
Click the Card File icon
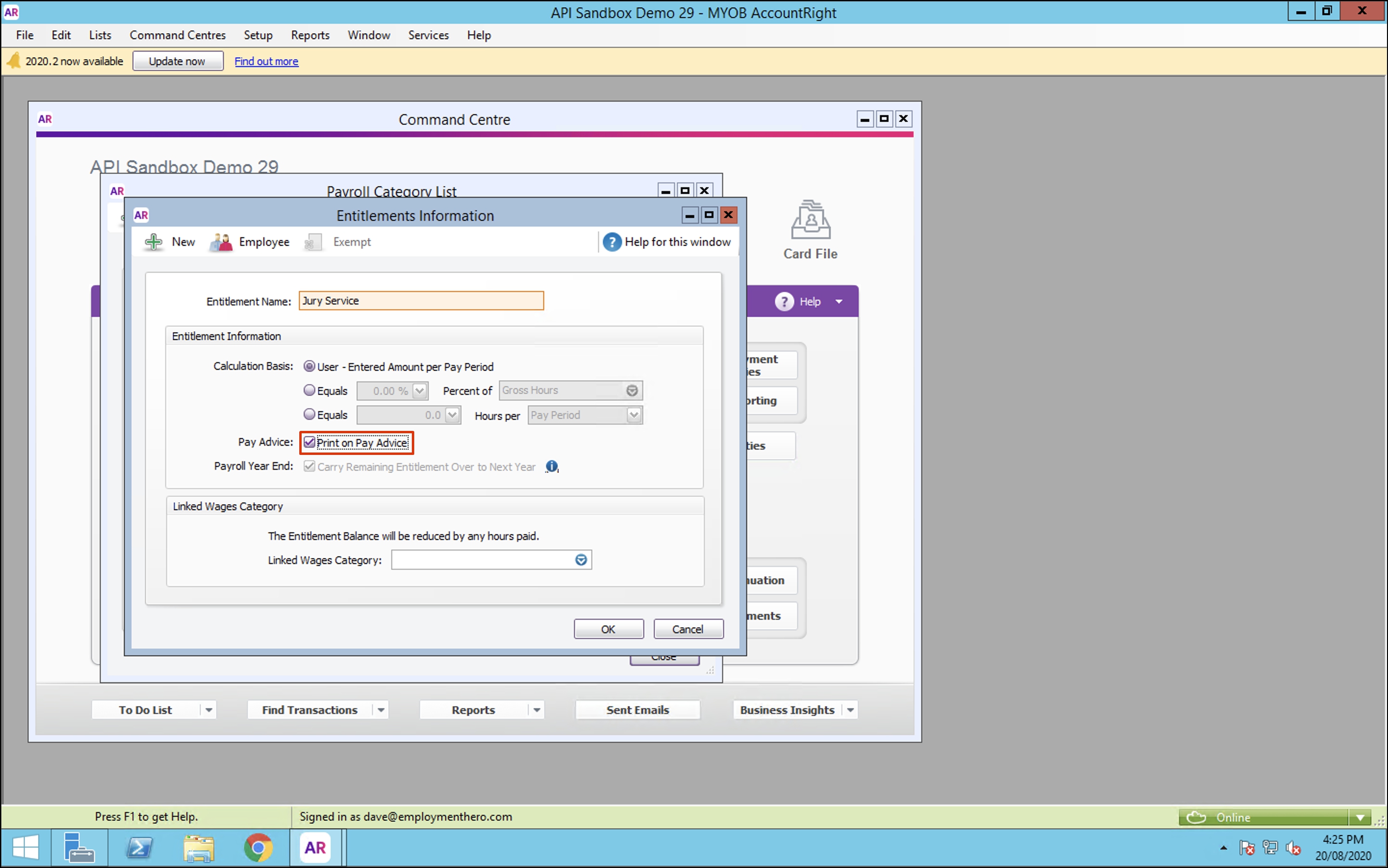click(x=810, y=221)
